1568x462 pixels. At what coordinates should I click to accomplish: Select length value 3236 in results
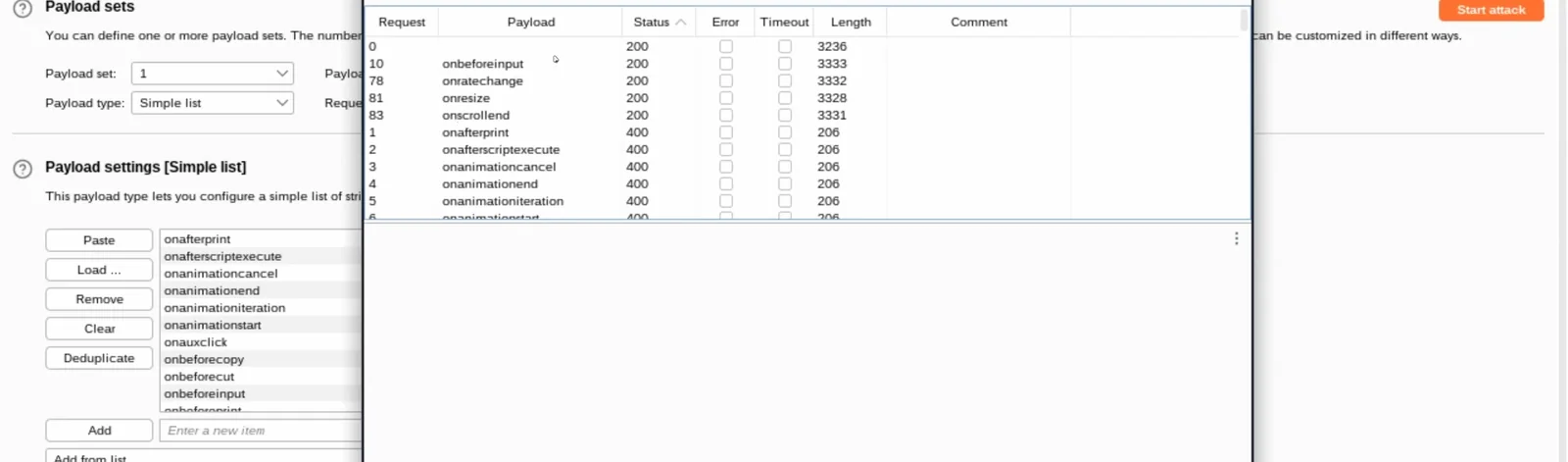832,46
